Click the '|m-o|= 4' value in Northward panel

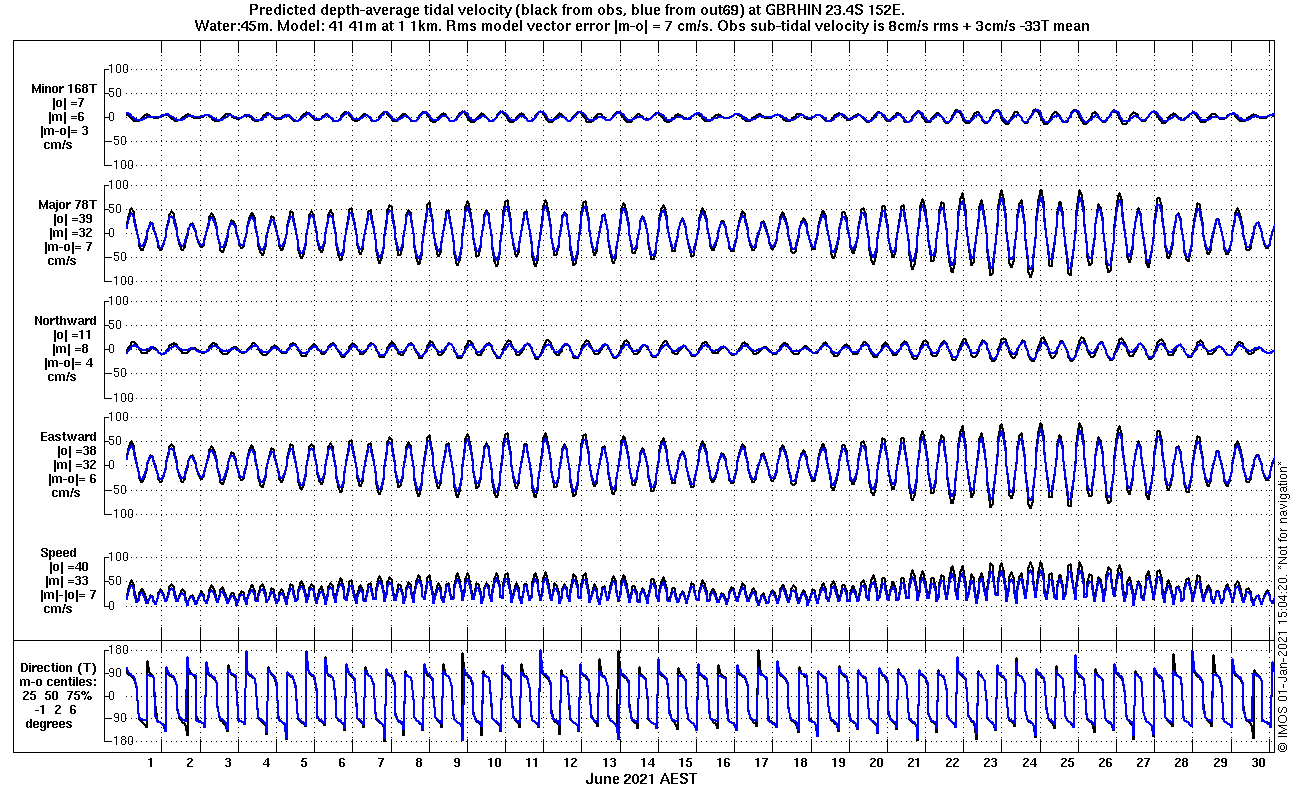point(68,363)
